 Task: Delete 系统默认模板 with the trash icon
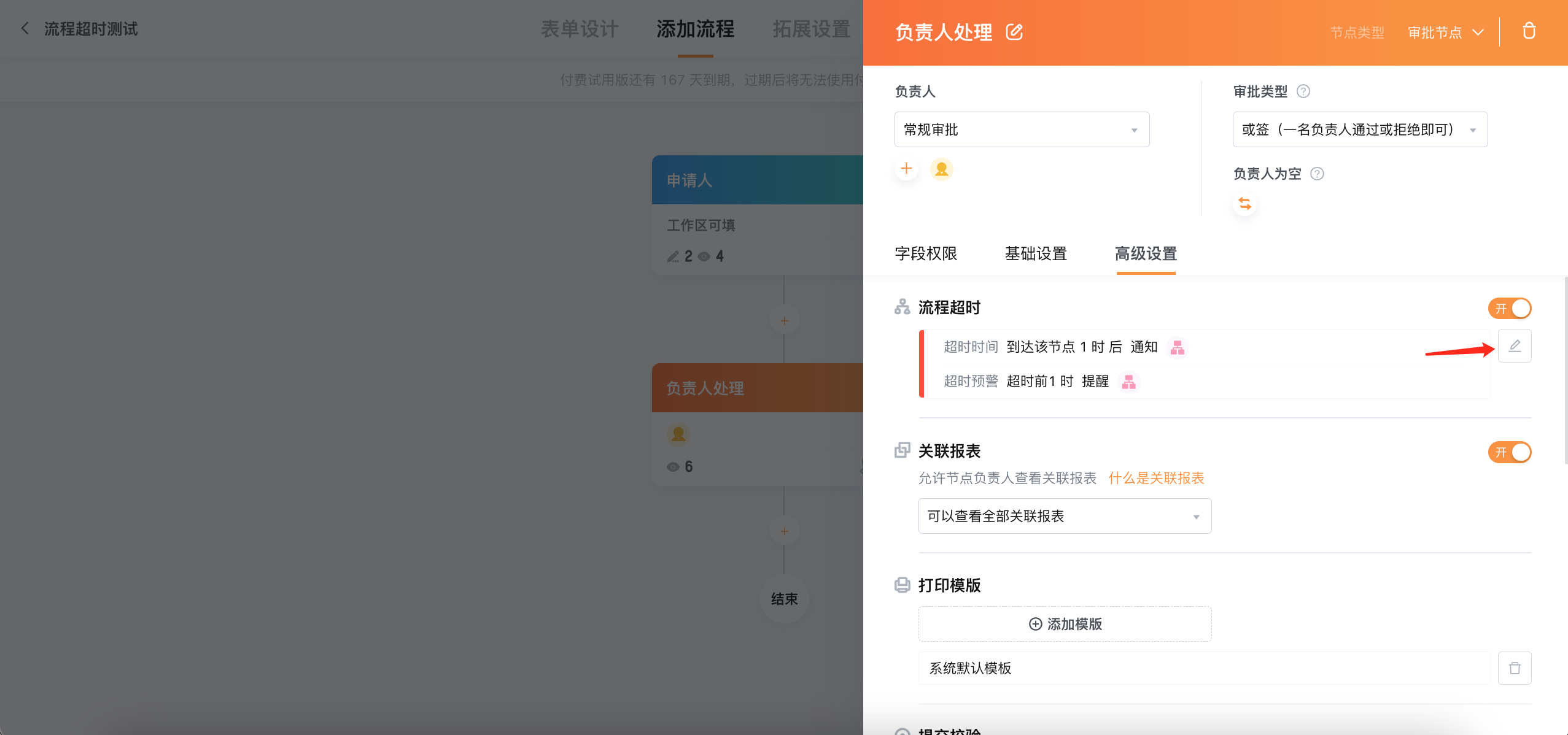tap(1515, 668)
